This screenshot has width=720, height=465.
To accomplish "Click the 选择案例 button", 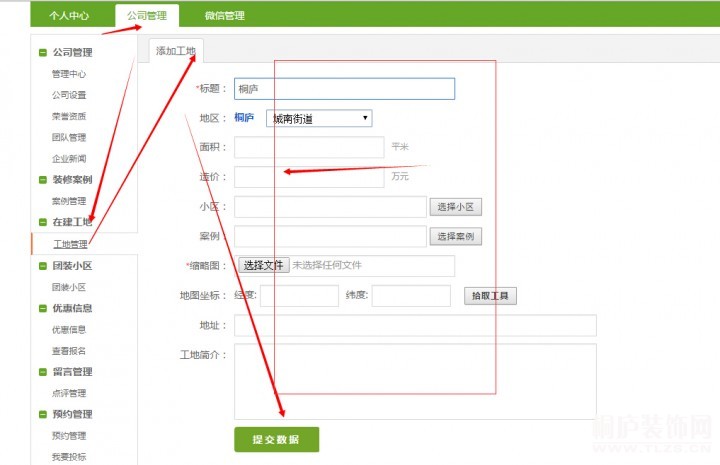I will [457, 237].
